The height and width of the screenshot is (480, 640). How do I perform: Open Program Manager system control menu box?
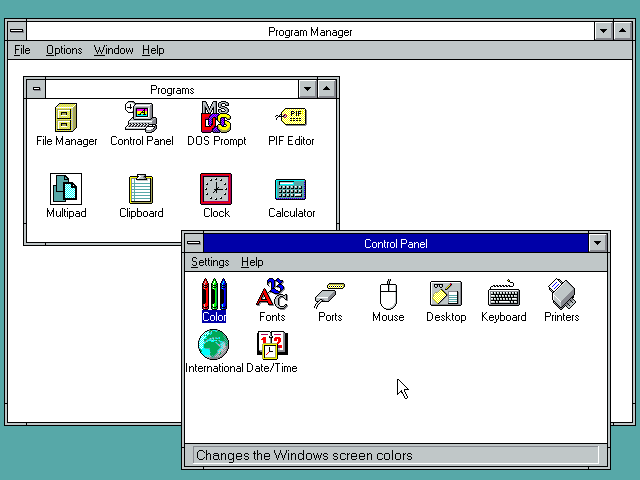pos(17,31)
